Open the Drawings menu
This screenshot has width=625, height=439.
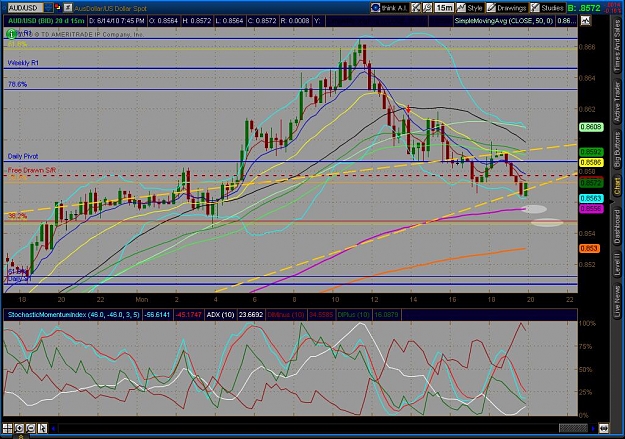[x=507, y=8]
